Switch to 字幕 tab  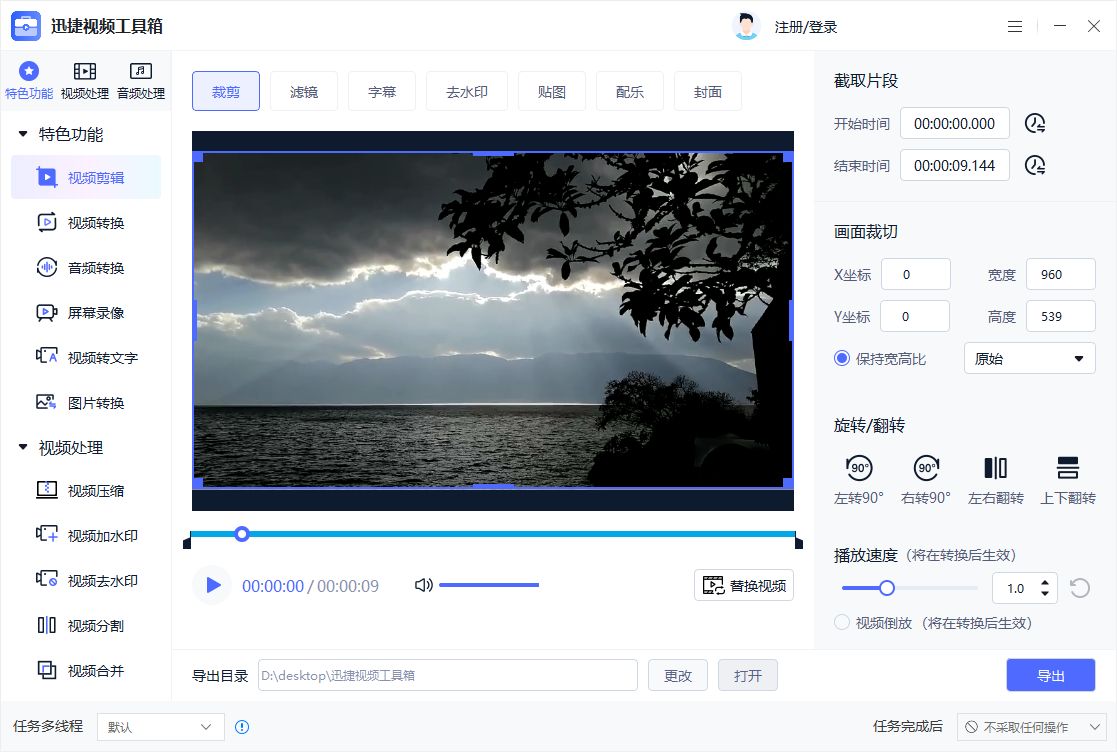pyautogui.click(x=382, y=91)
